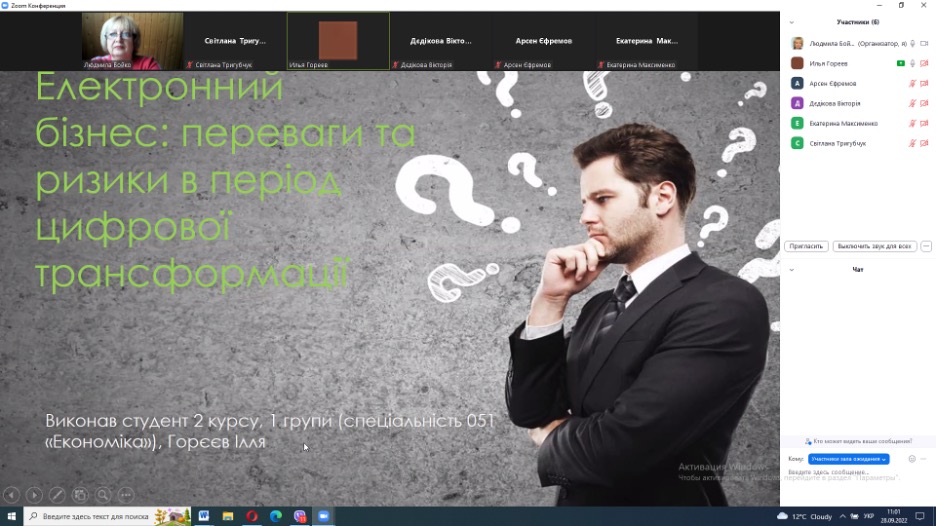Click the zoom magnifier icon on the slide
936x526 pixels.
click(x=103, y=494)
